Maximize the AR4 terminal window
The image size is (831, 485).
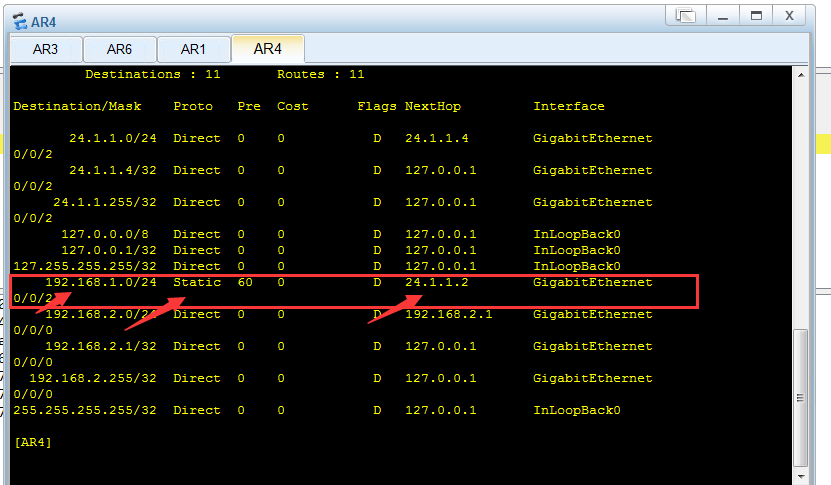pos(756,16)
